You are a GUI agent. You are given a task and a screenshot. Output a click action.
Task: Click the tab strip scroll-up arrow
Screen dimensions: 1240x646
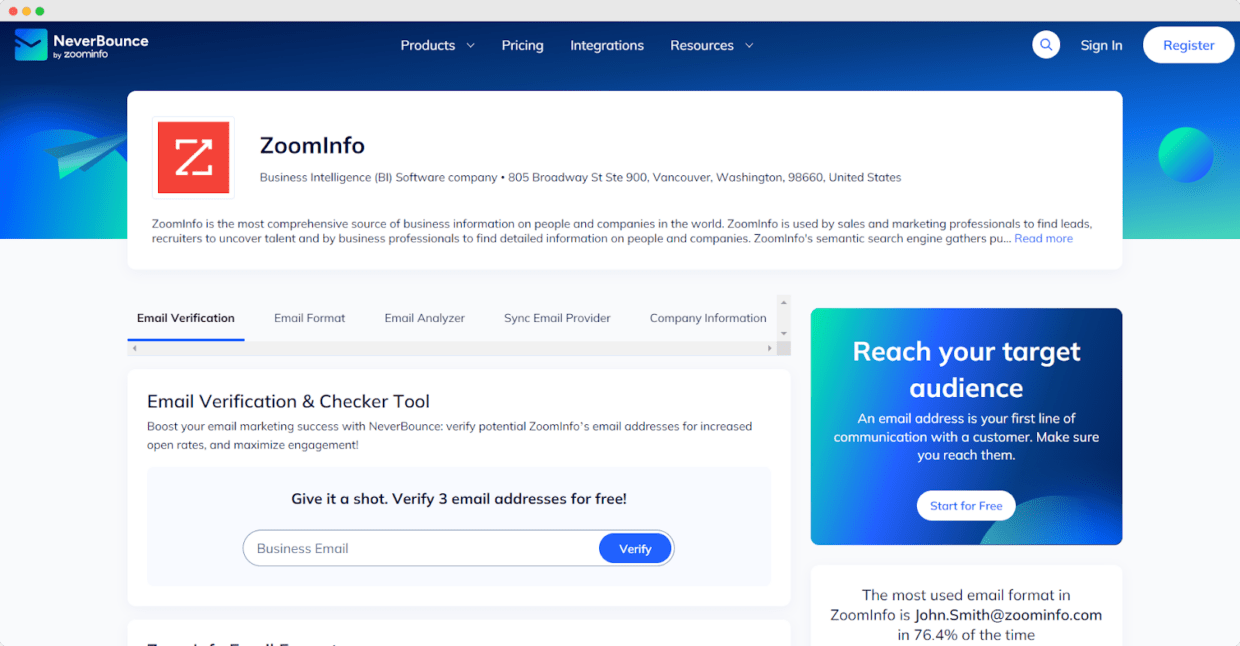(784, 302)
